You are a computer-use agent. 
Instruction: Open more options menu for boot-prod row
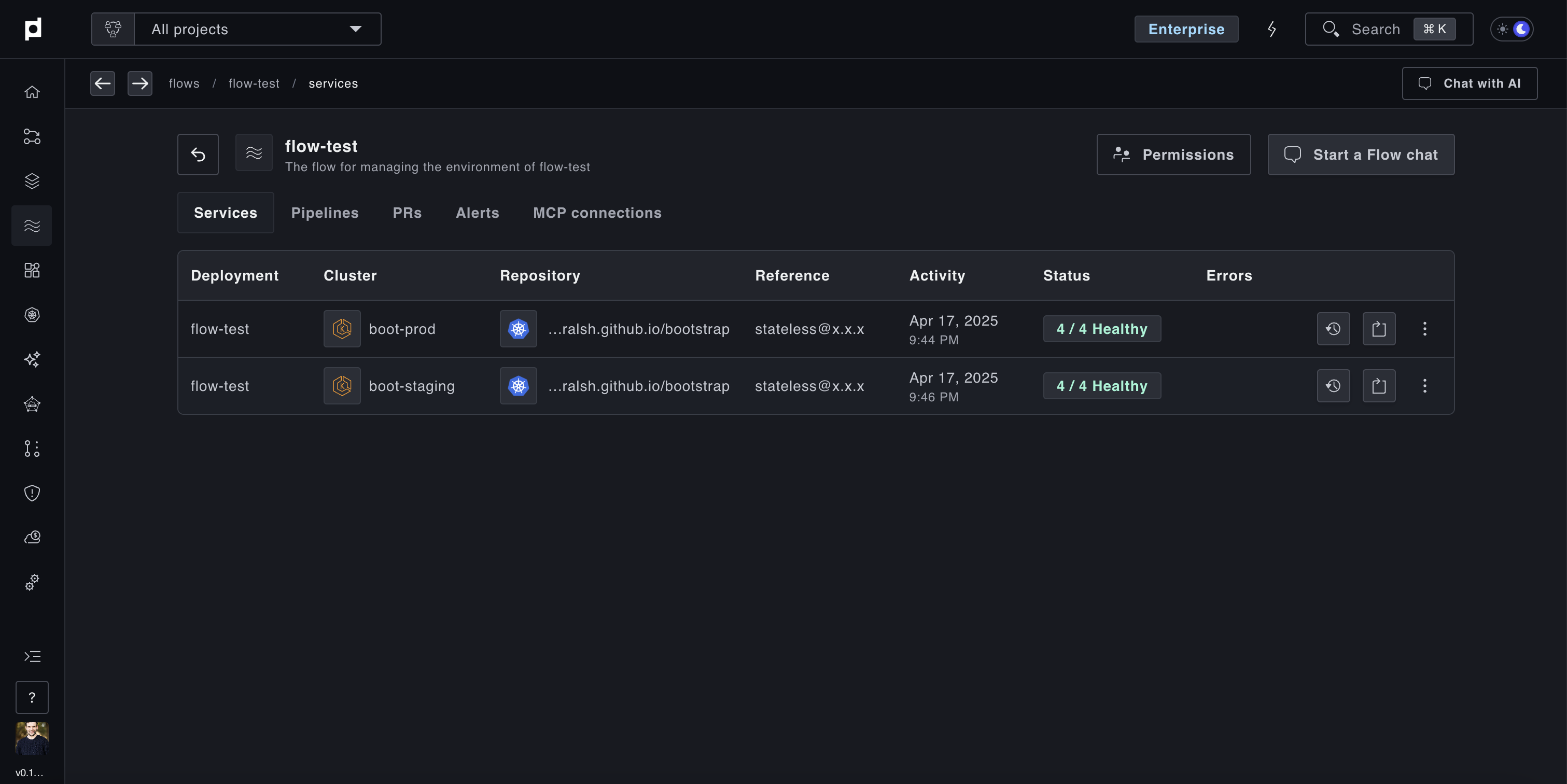1424,328
